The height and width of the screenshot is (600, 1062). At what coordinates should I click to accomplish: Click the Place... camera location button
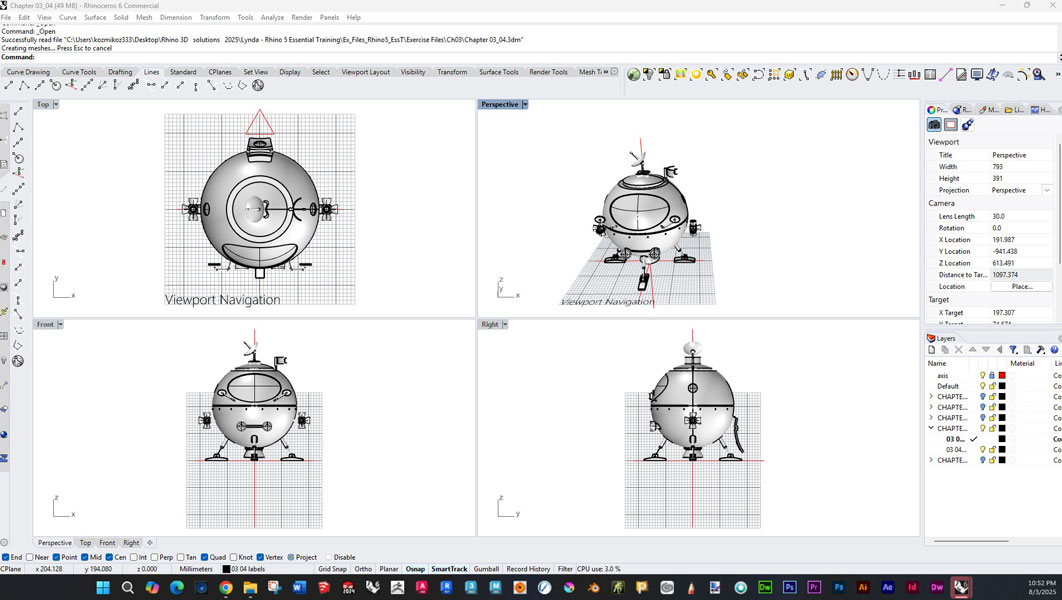click(1021, 286)
